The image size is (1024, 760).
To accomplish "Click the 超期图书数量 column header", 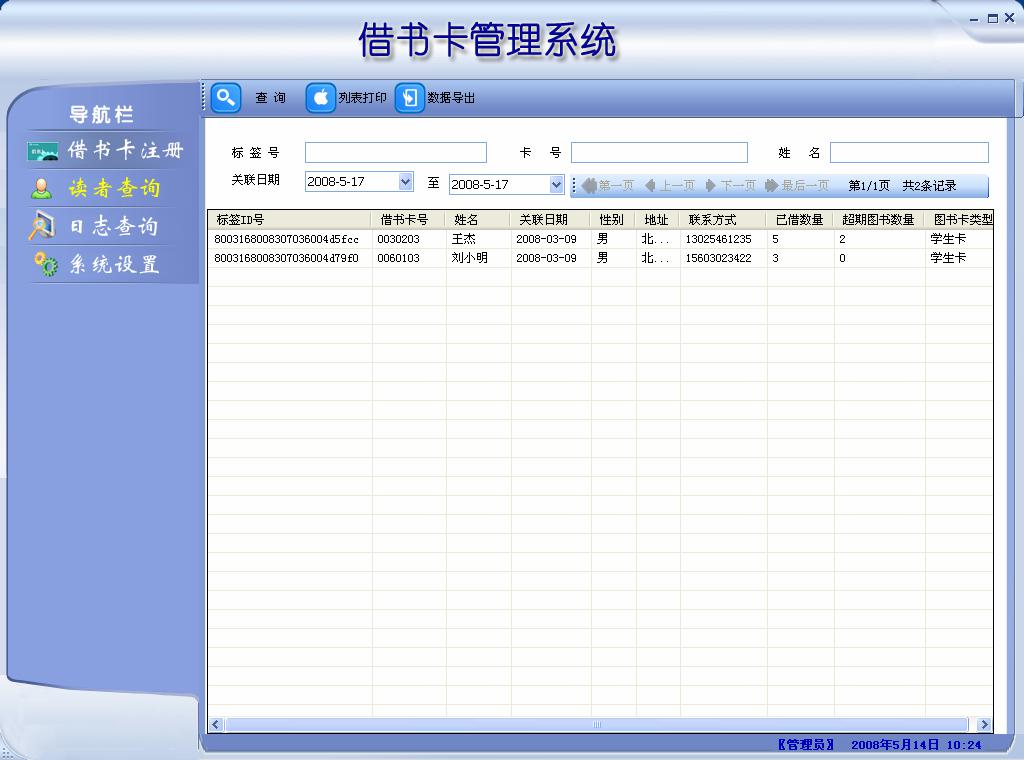I will [879, 220].
